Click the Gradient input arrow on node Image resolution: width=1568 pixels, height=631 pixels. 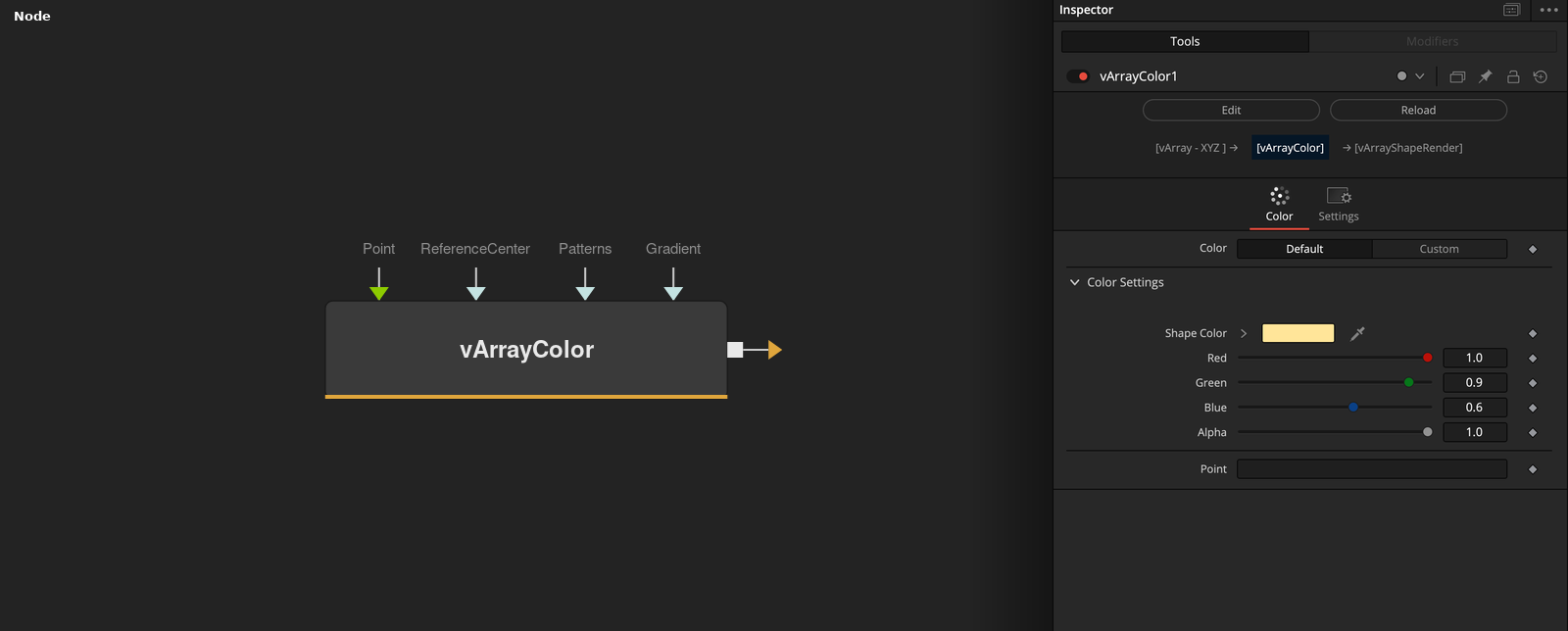tap(673, 292)
